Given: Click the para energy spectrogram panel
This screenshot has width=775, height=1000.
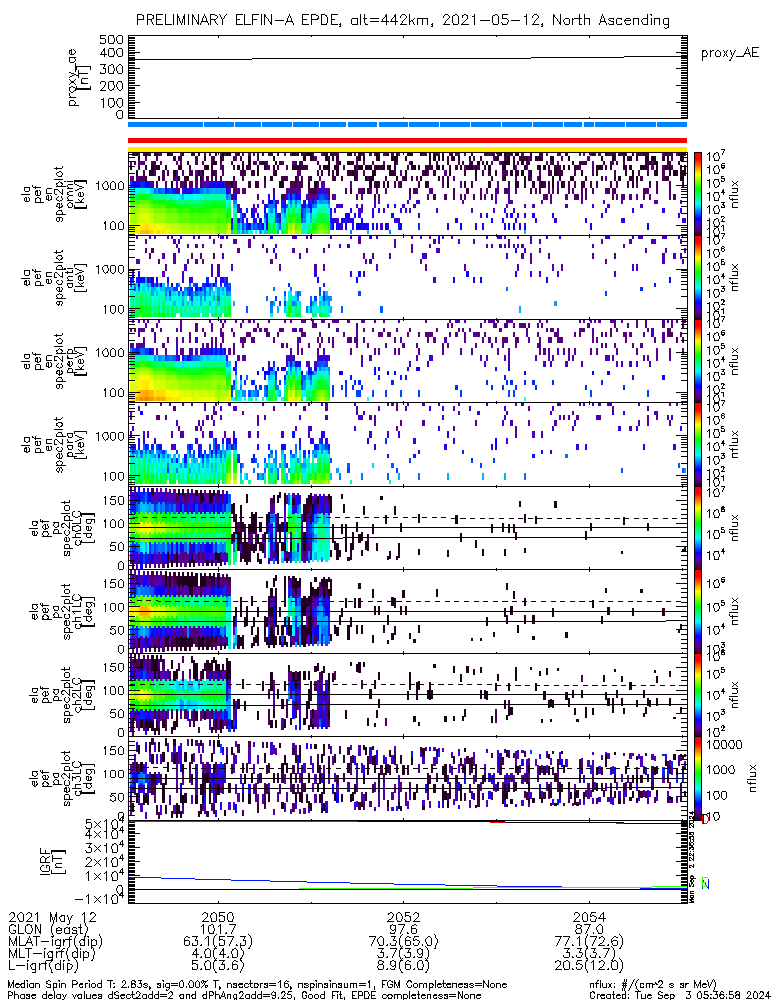Looking at the screenshot, I should click(x=408, y=445).
